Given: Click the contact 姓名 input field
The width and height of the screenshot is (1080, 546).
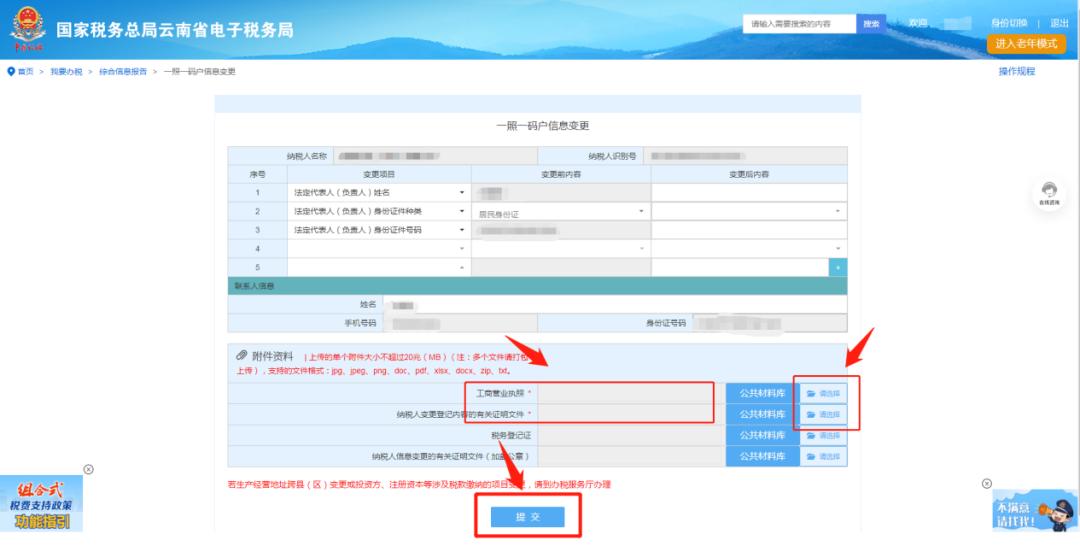Looking at the screenshot, I should (614, 304).
